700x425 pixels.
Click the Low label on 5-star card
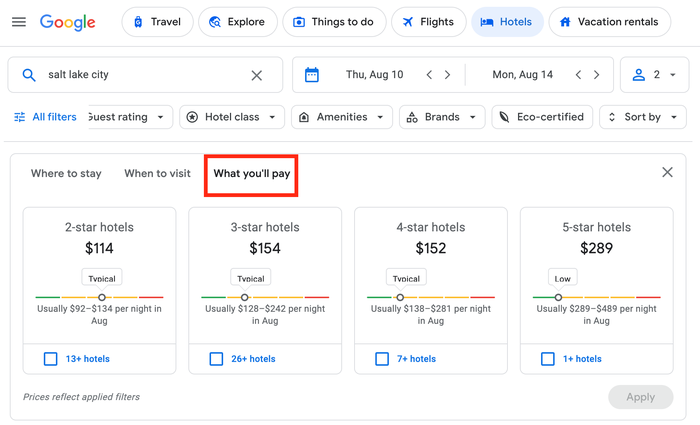pyautogui.click(x=562, y=278)
